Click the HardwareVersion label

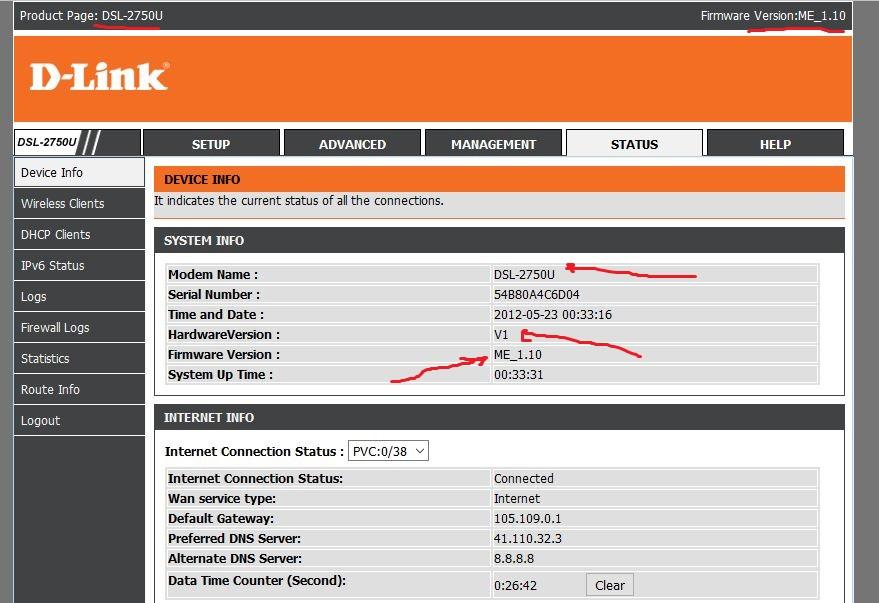tap(224, 335)
